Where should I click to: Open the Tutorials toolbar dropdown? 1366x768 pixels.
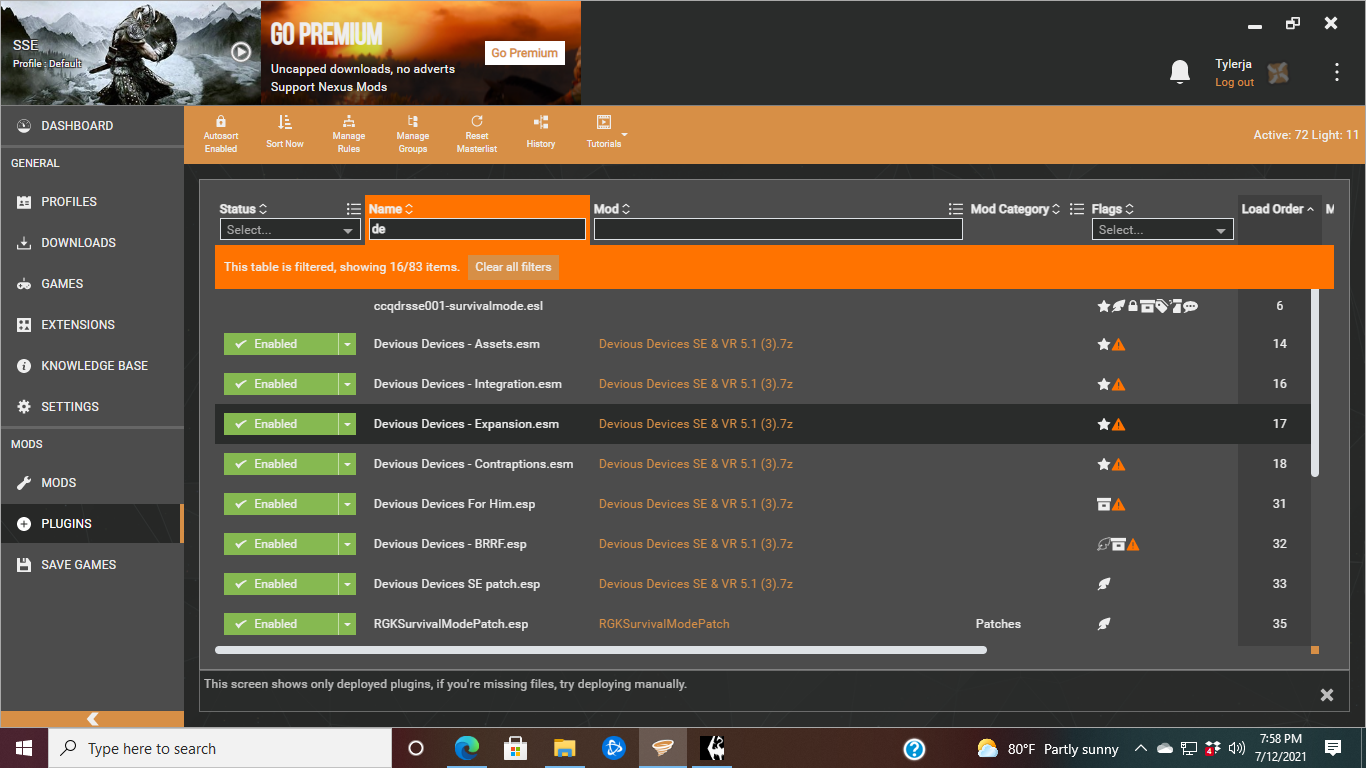point(604,132)
